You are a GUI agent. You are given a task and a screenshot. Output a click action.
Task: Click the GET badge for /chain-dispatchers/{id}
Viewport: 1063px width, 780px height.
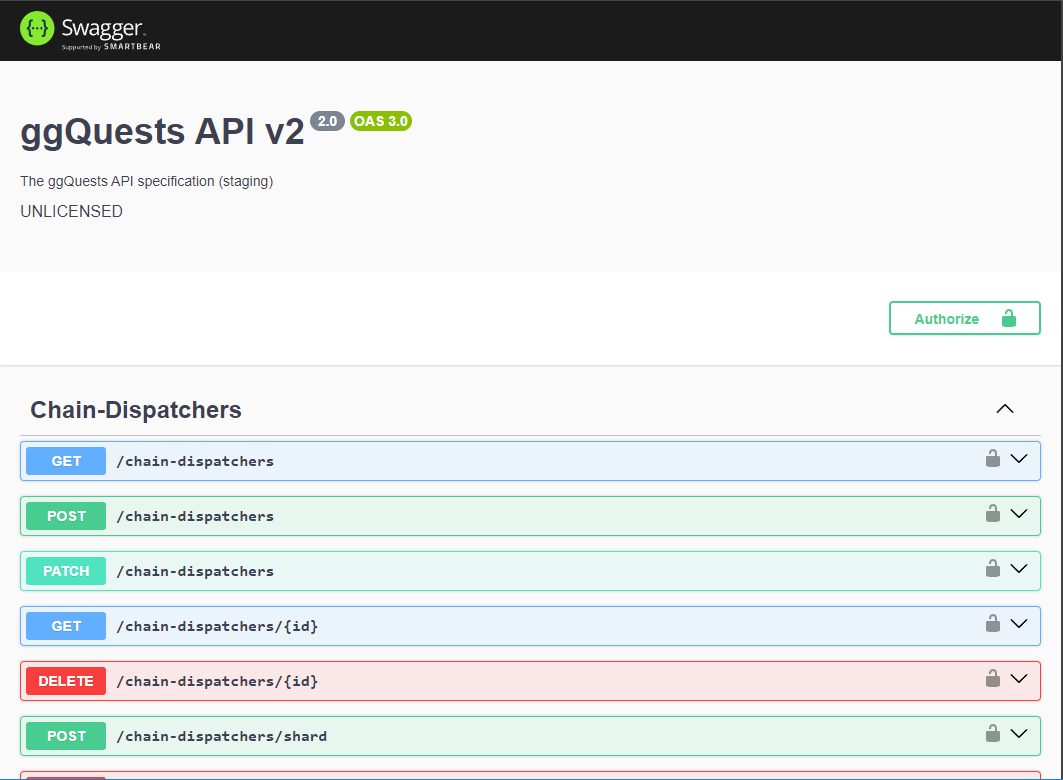(x=66, y=626)
